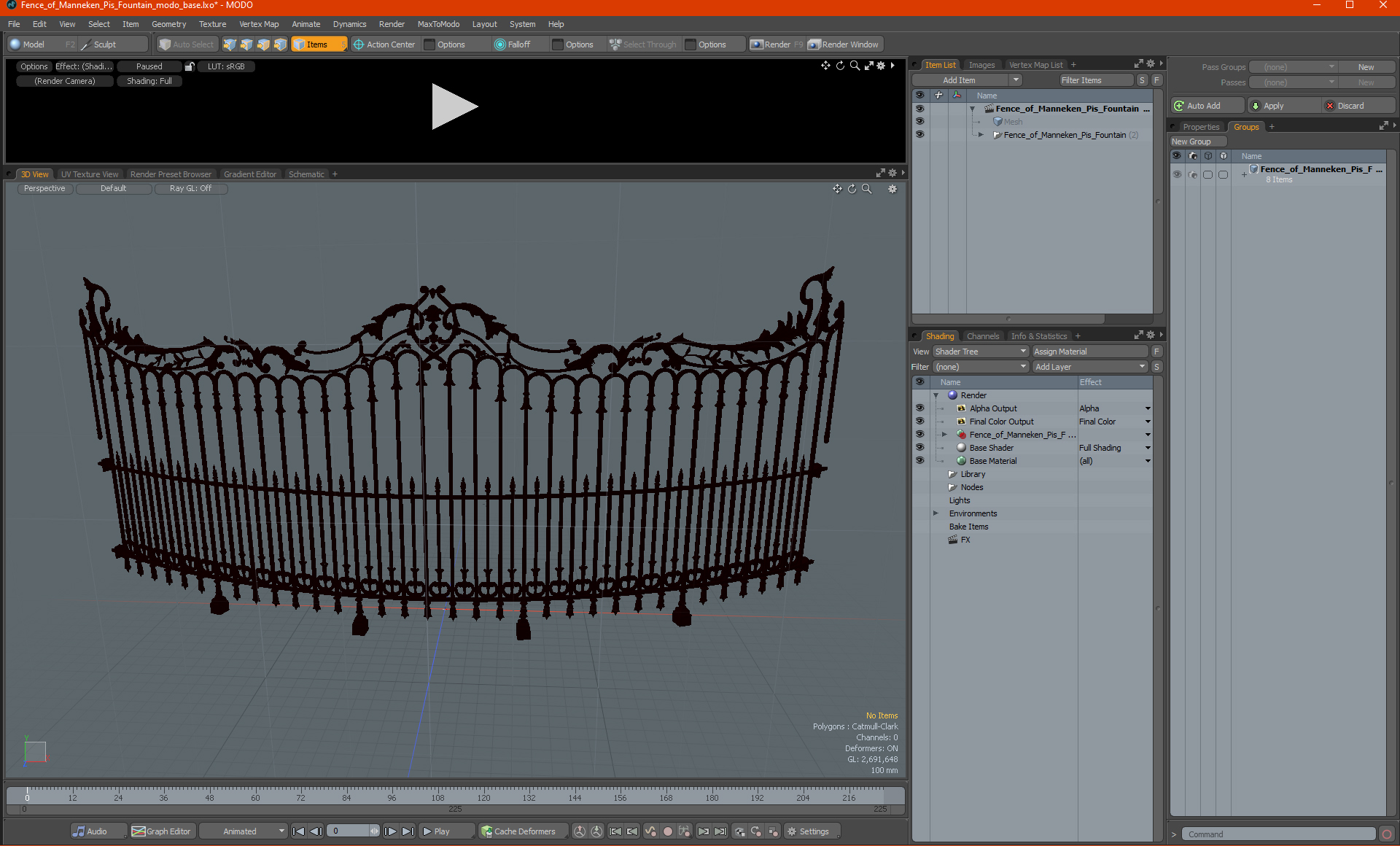Click 3D viewport rotate icon
The image size is (1400, 846).
pos(852,189)
